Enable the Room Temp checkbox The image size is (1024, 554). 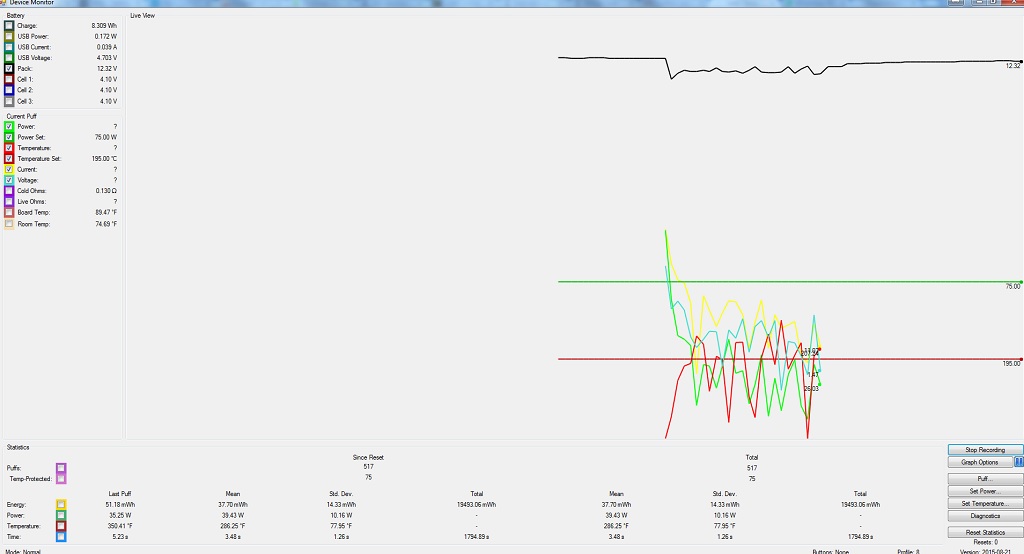tap(9, 224)
